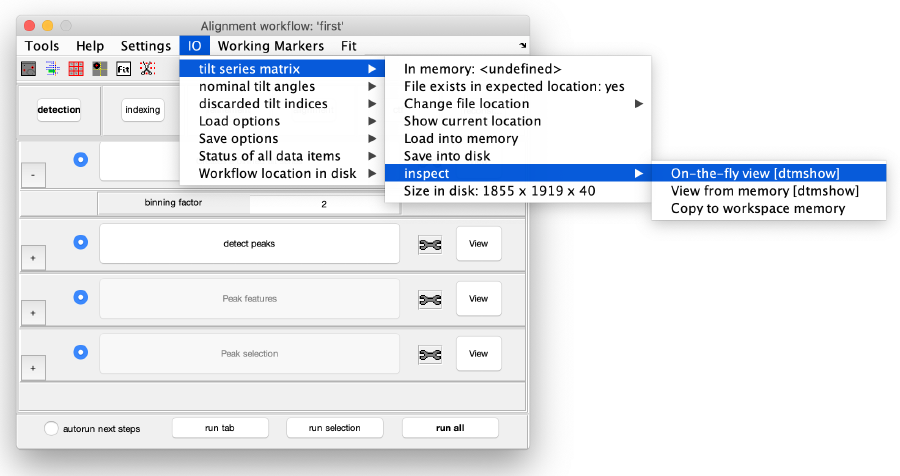Open wrench settings for Peak selection
This screenshot has height=476, width=900.
(x=430, y=354)
